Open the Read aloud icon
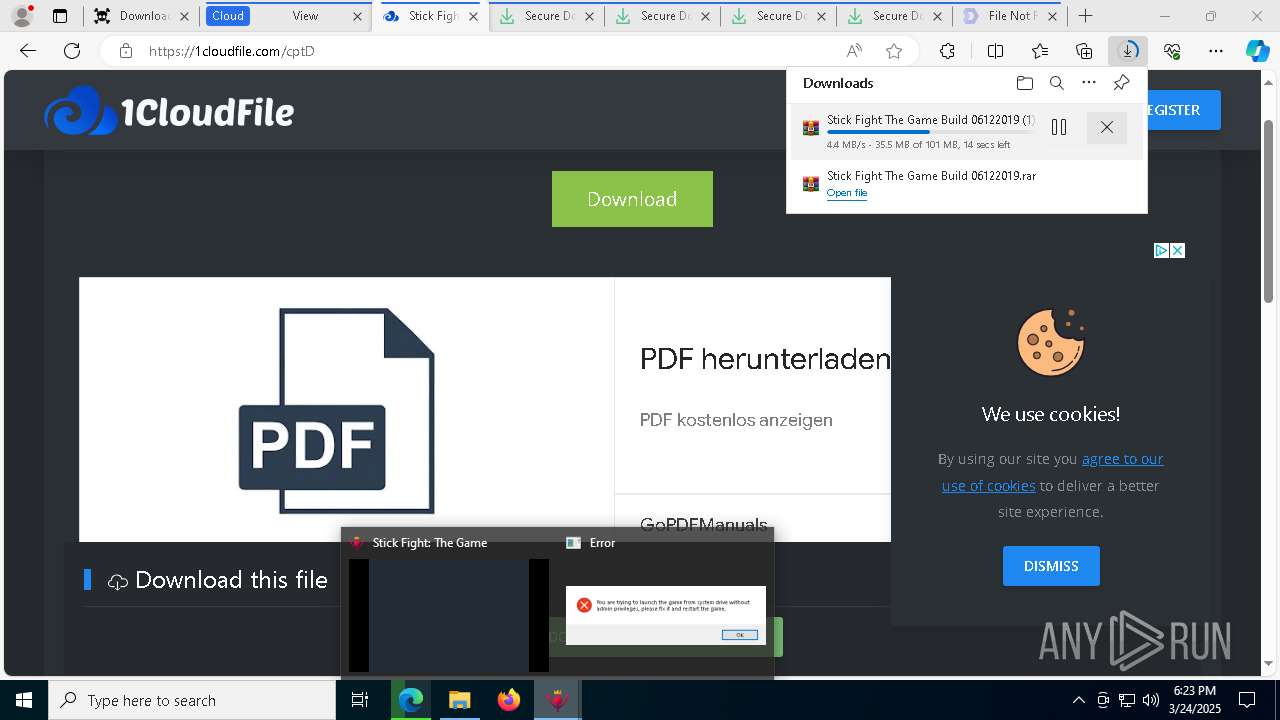 pos(854,51)
